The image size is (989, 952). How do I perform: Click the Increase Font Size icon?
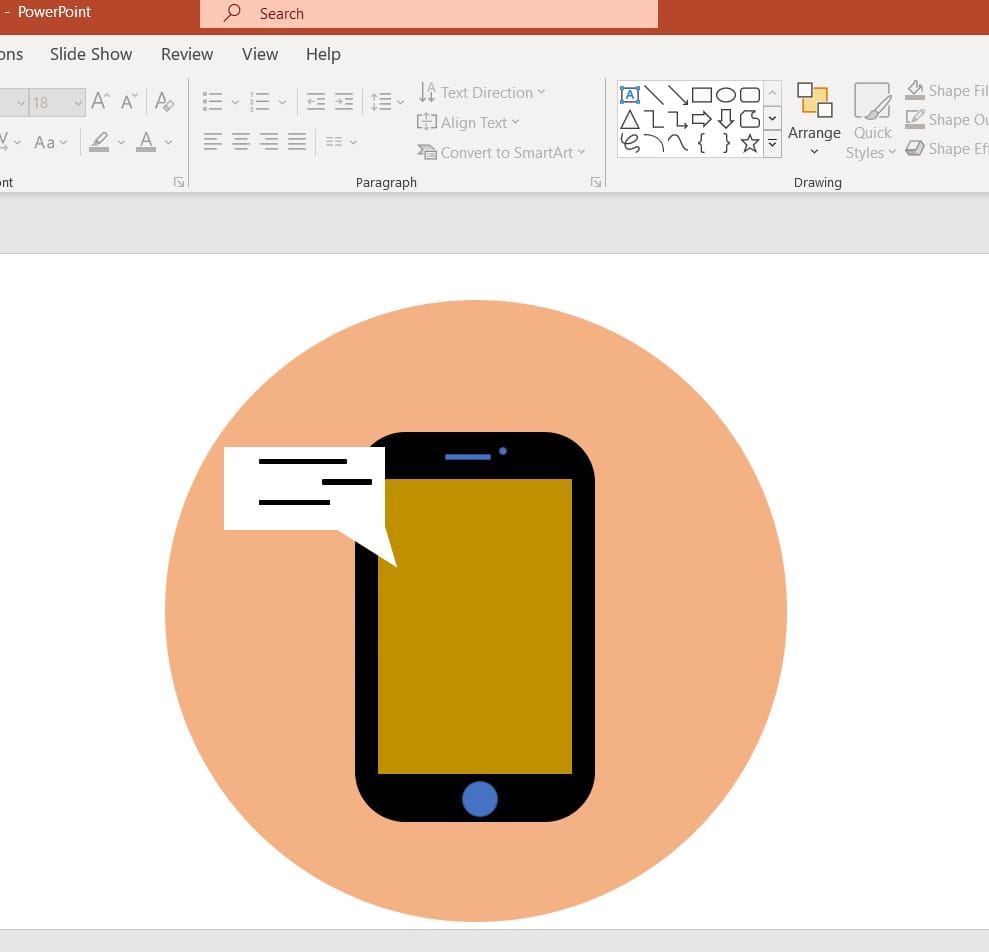(100, 102)
